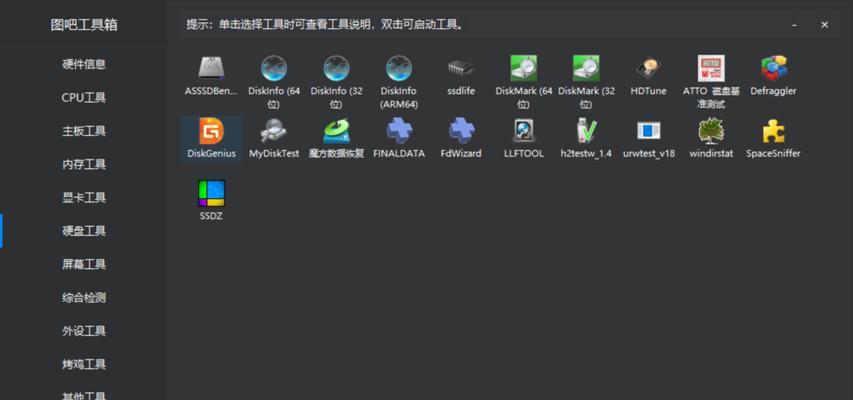The width and height of the screenshot is (853, 400).
Task: Choose the ssdlife tool icon
Action: 461,69
